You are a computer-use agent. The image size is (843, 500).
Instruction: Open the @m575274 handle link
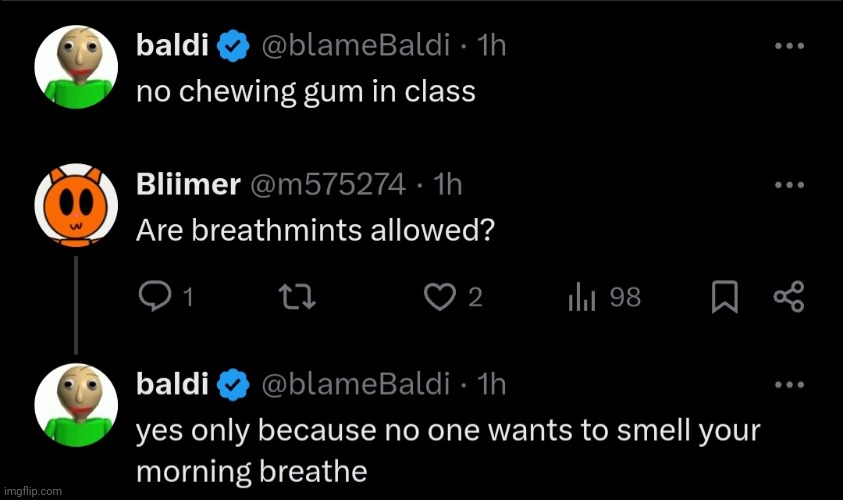(327, 185)
